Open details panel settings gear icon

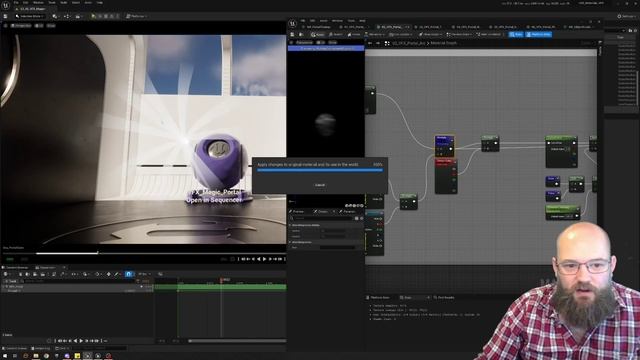pos(361,218)
